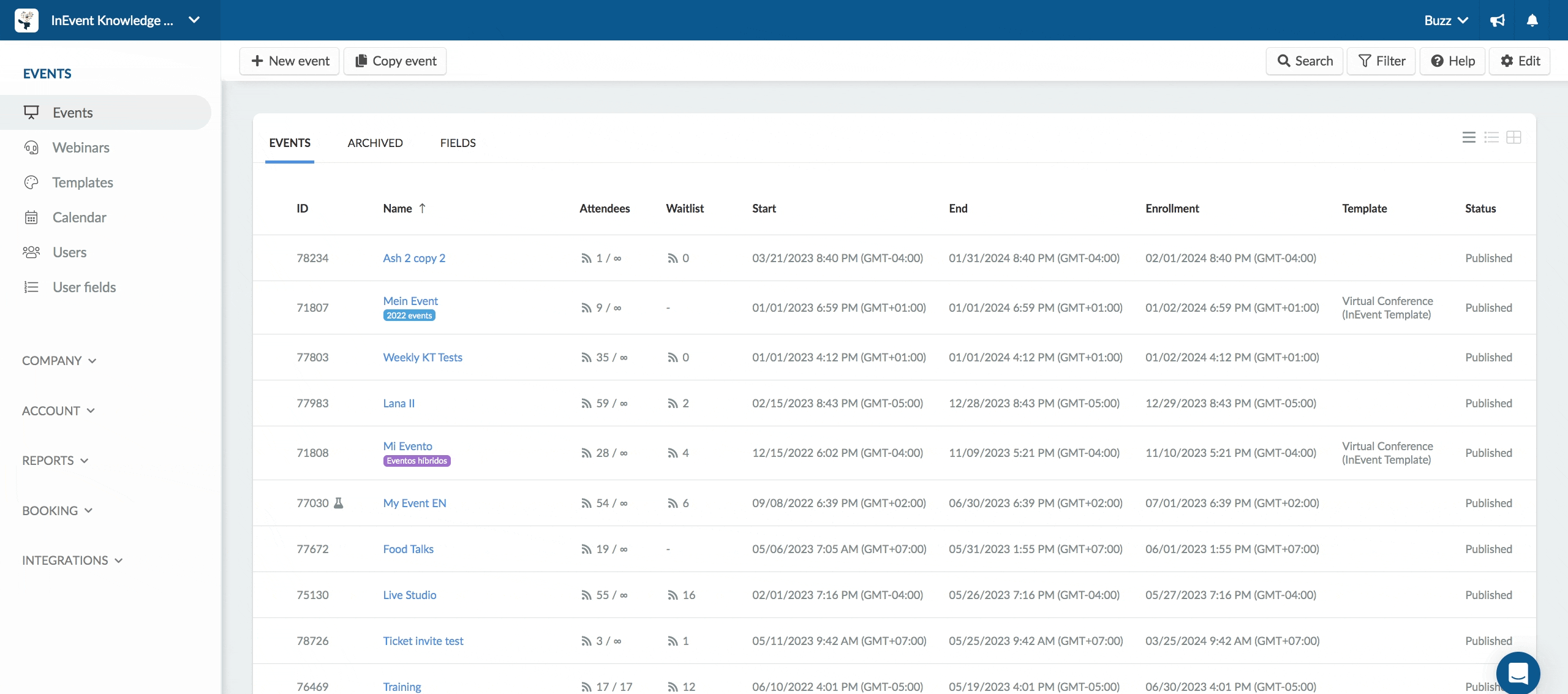The height and width of the screenshot is (694, 1568).
Task: Expand the ACCOUNT section
Action: tap(57, 411)
